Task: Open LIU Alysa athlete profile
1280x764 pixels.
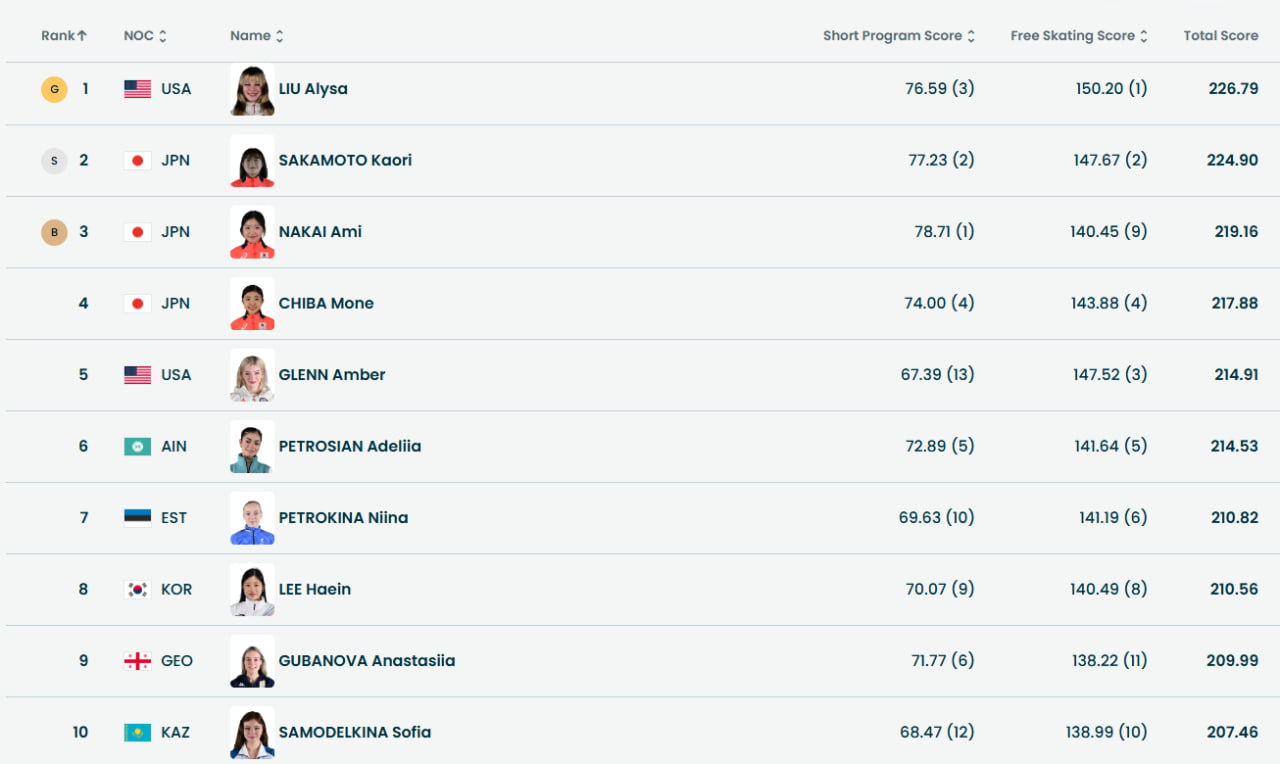Action: pyautogui.click(x=313, y=89)
